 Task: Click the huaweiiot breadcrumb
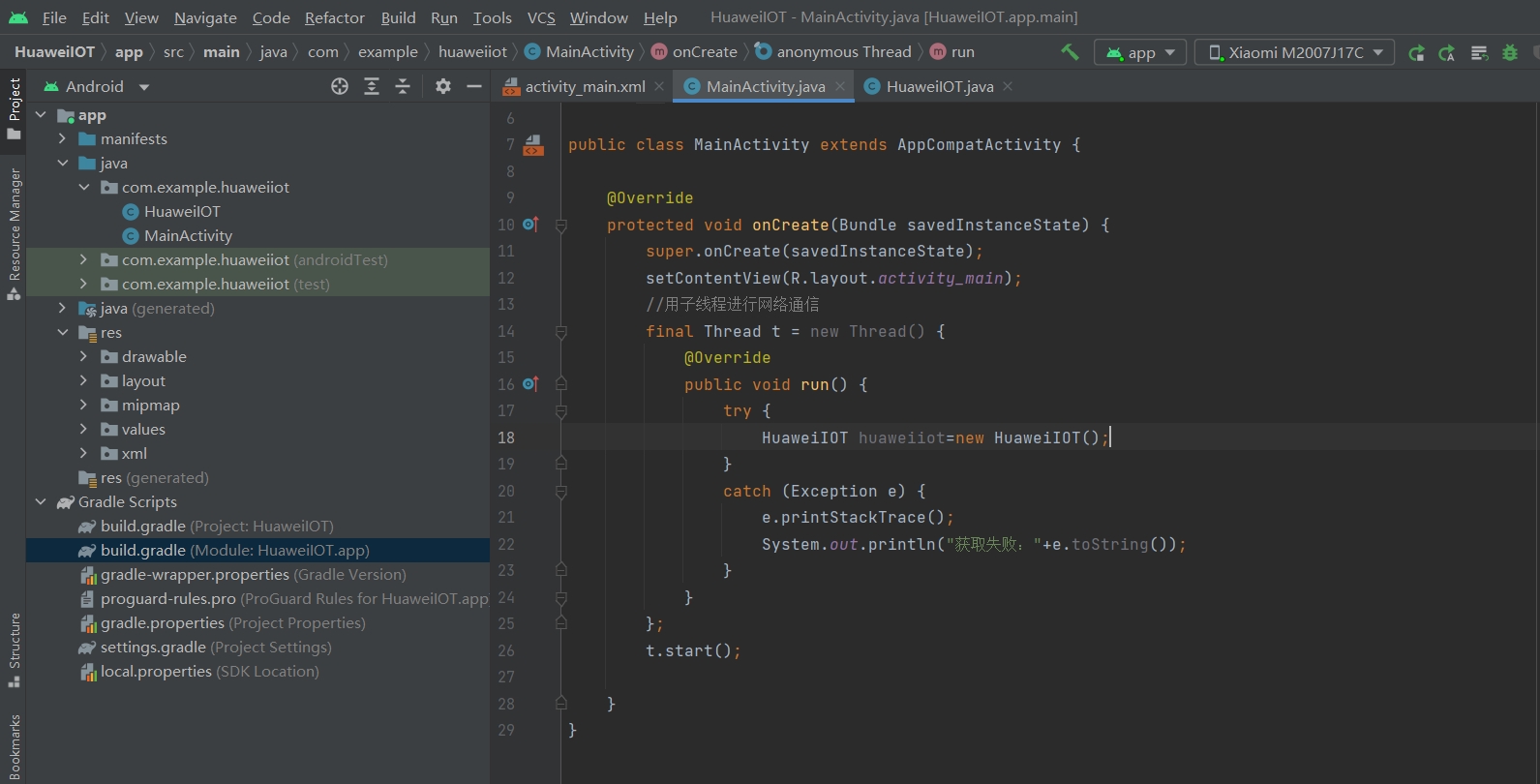coord(472,52)
